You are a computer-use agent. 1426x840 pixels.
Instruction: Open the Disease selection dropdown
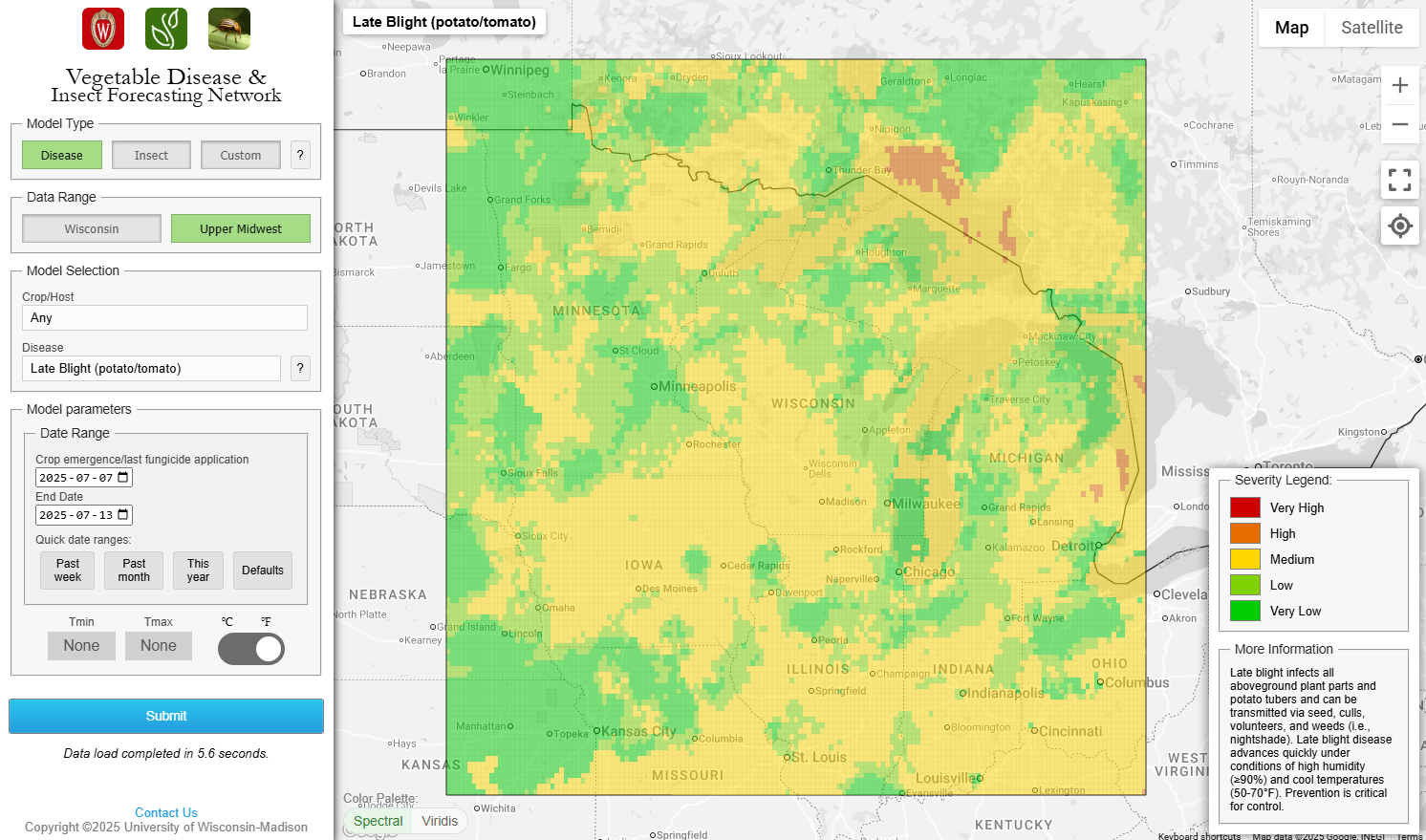[151, 368]
